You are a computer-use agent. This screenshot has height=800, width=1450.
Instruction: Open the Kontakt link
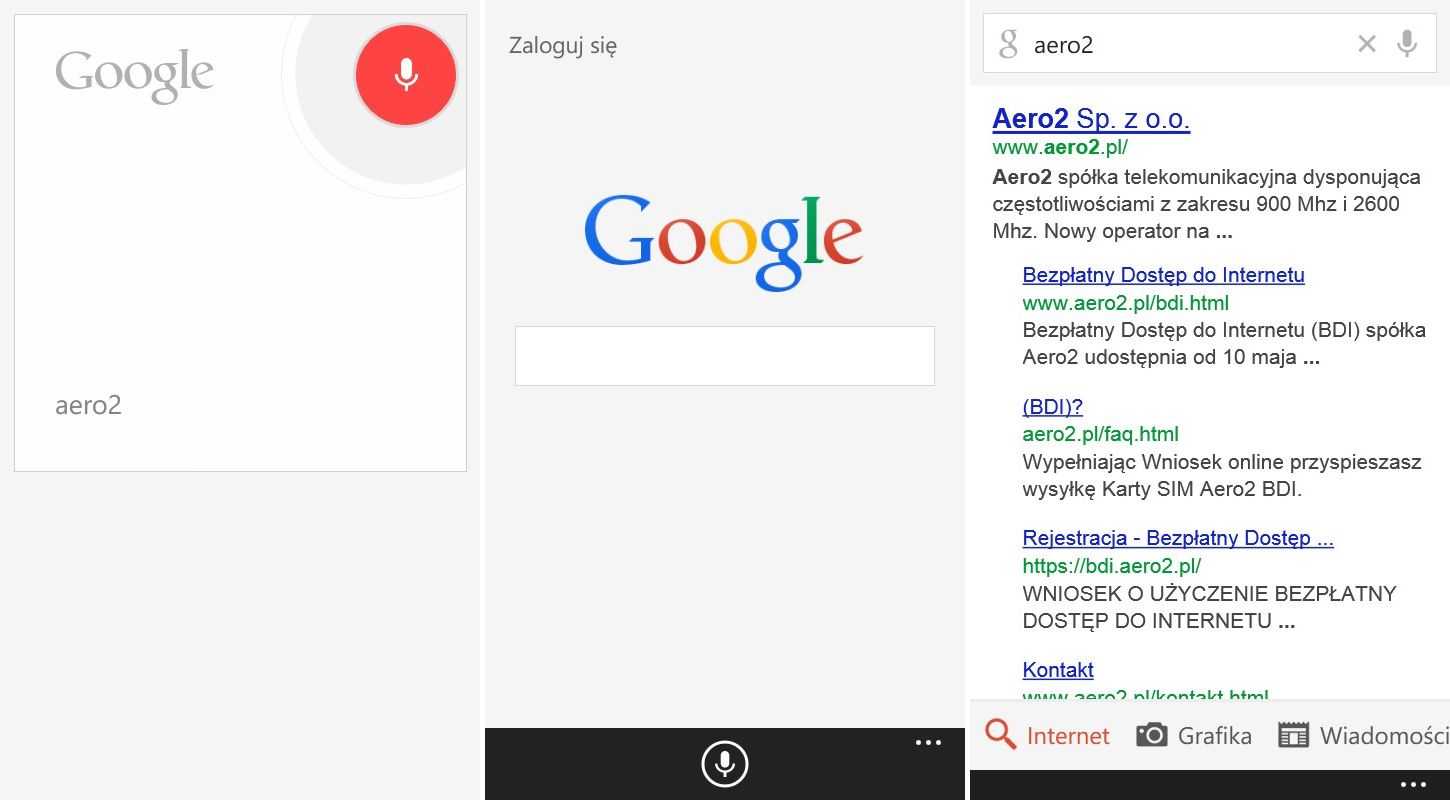click(x=1057, y=670)
